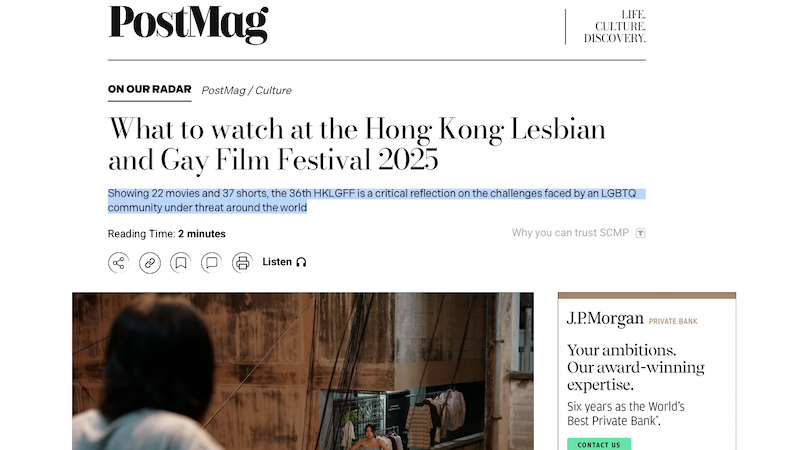The height and width of the screenshot is (450, 800).
Task: Open Why you can trust SCMP
Action: pos(570,233)
